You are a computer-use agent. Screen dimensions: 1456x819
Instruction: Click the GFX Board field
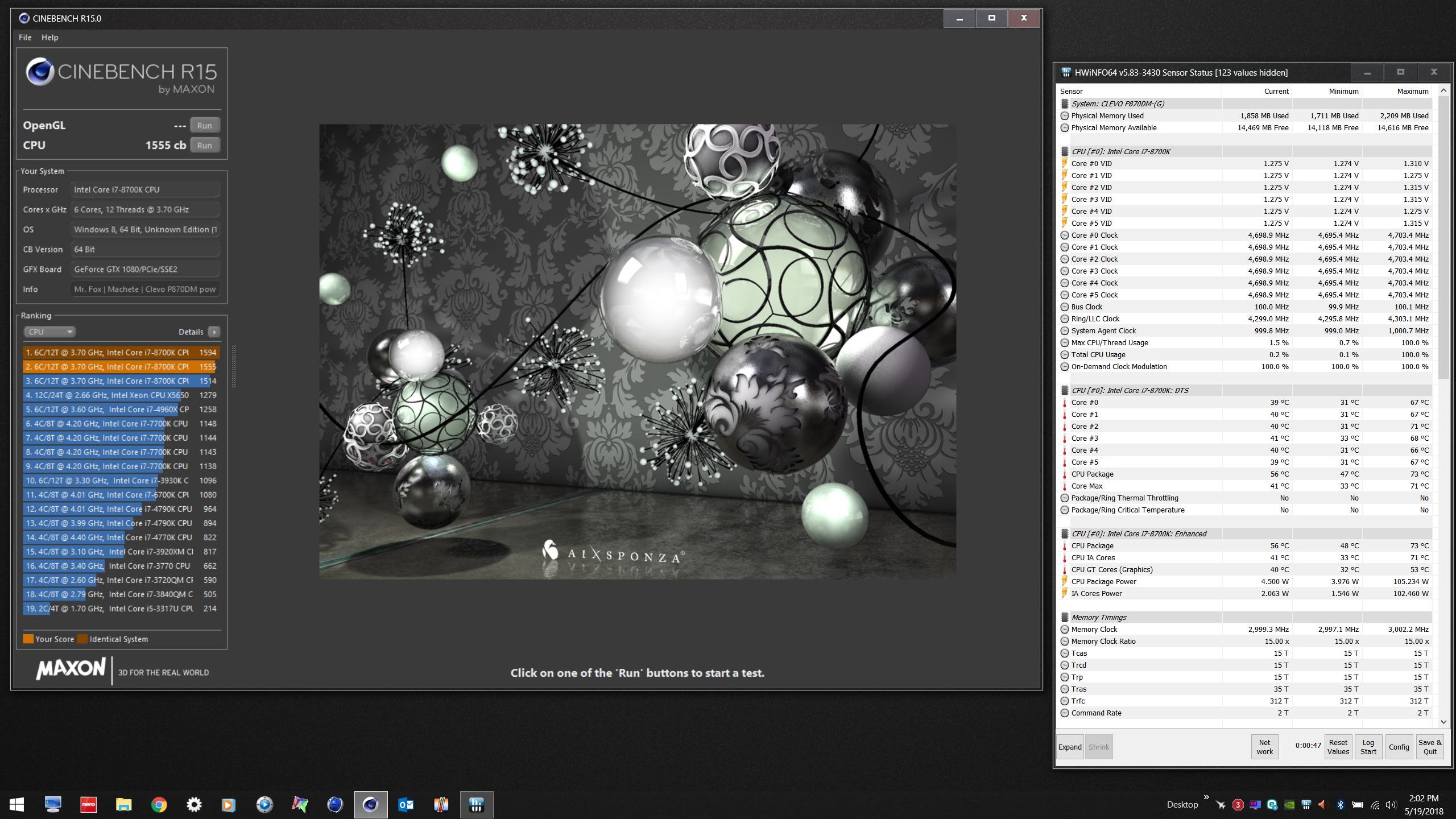[x=145, y=269]
